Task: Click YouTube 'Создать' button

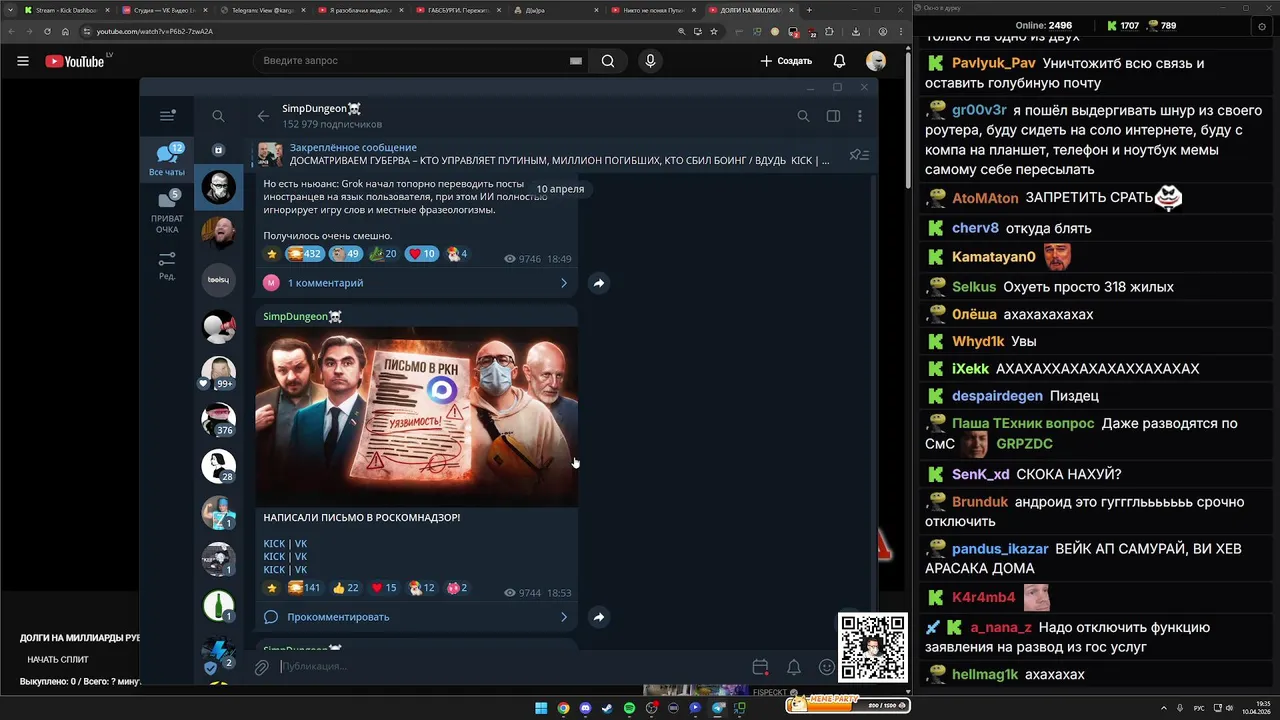Action: pyautogui.click(x=786, y=61)
